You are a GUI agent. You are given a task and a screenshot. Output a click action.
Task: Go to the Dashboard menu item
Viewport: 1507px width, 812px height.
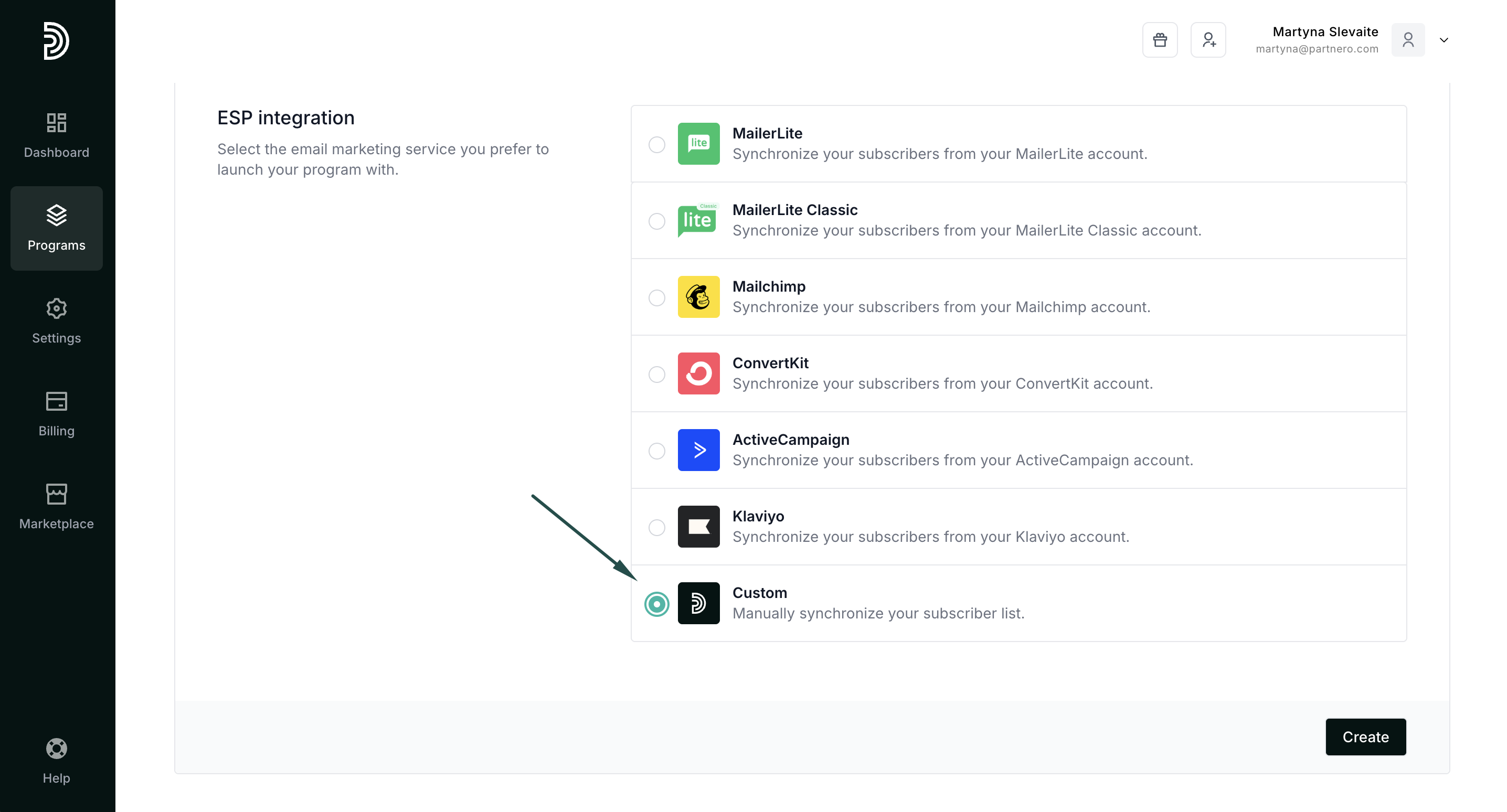click(x=56, y=136)
